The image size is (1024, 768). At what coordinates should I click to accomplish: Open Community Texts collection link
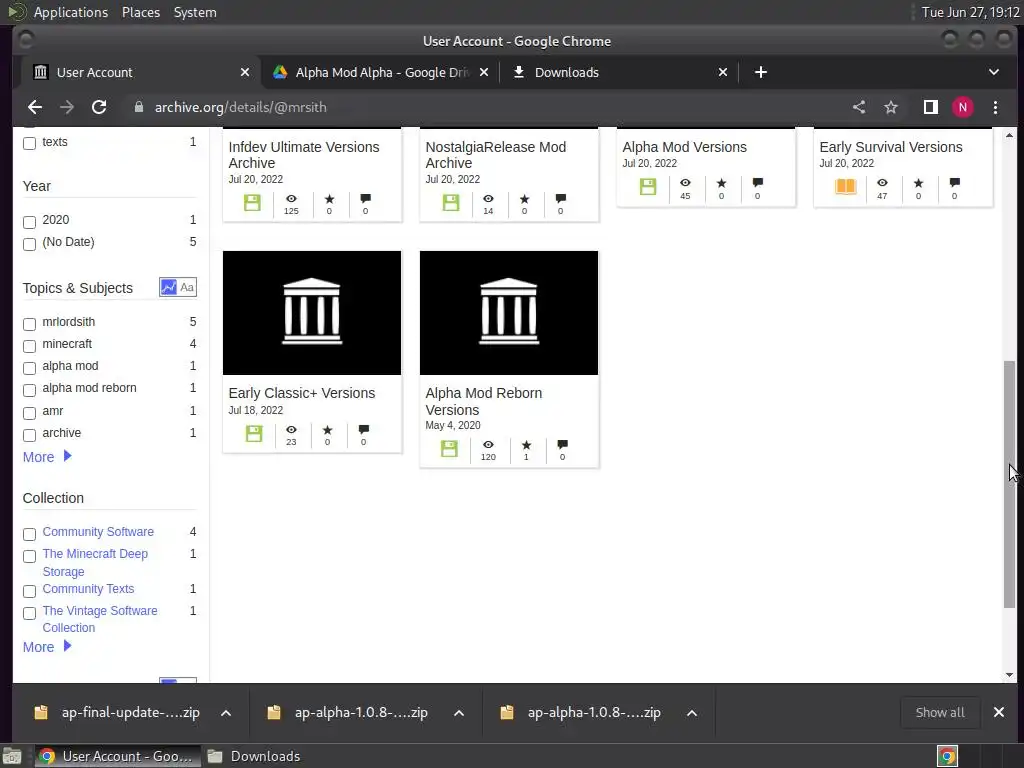pos(88,588)
